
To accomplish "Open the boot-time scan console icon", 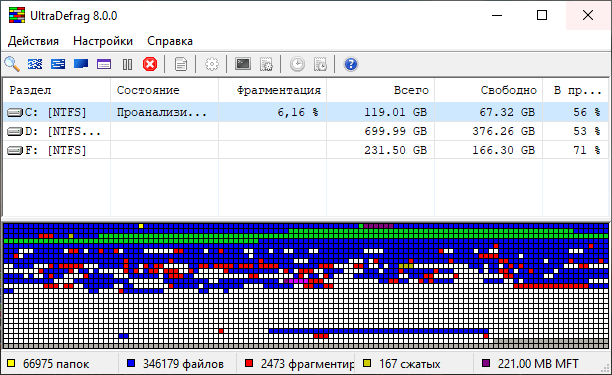I will point(243,64).
